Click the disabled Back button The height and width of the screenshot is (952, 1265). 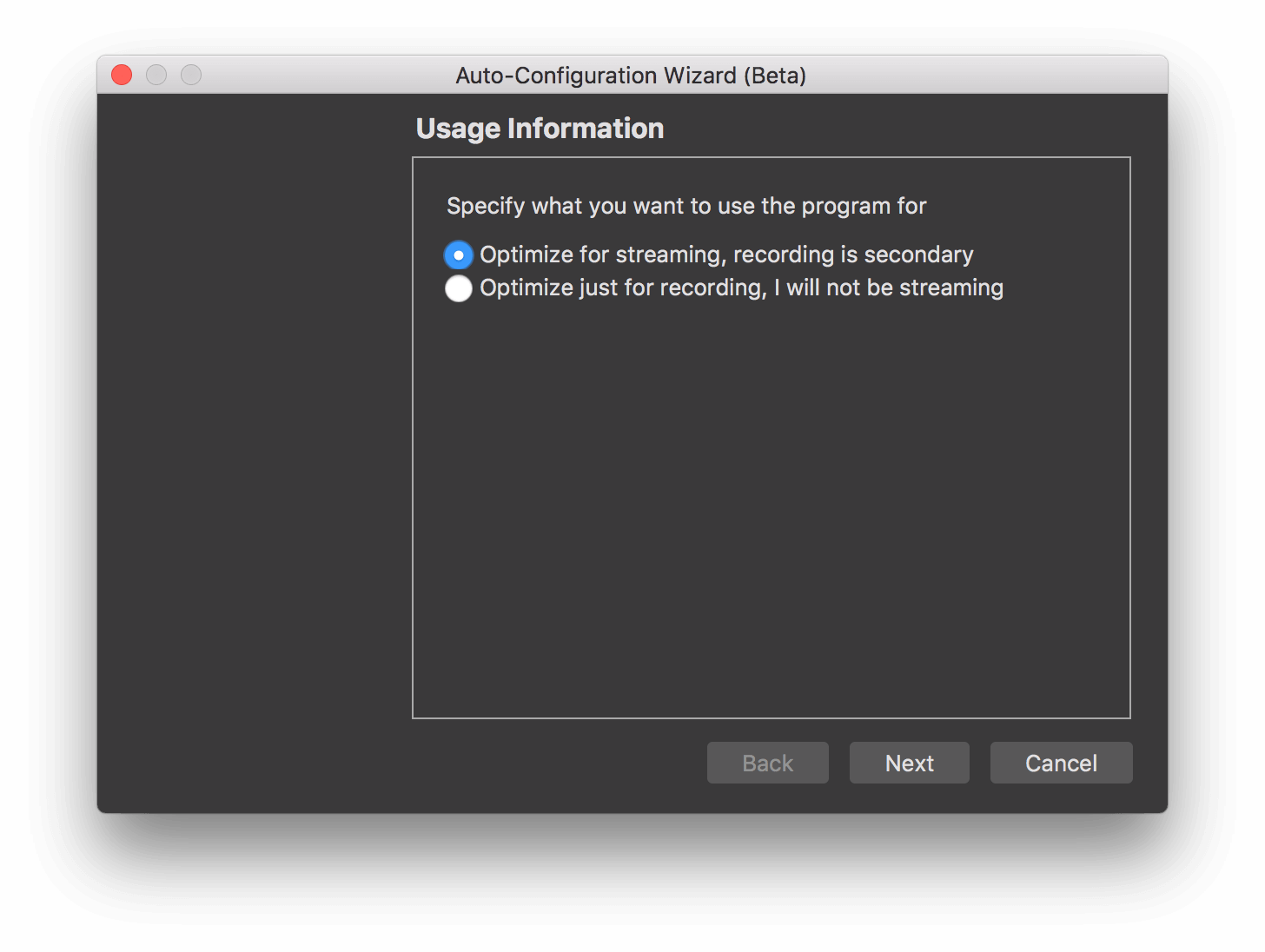coord(767,763)
